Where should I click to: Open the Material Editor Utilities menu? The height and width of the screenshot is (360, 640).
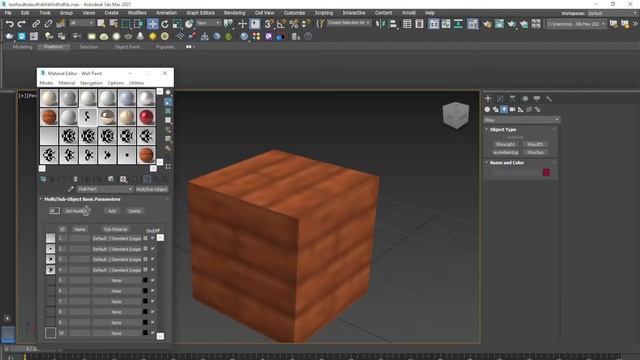(136, 83)
